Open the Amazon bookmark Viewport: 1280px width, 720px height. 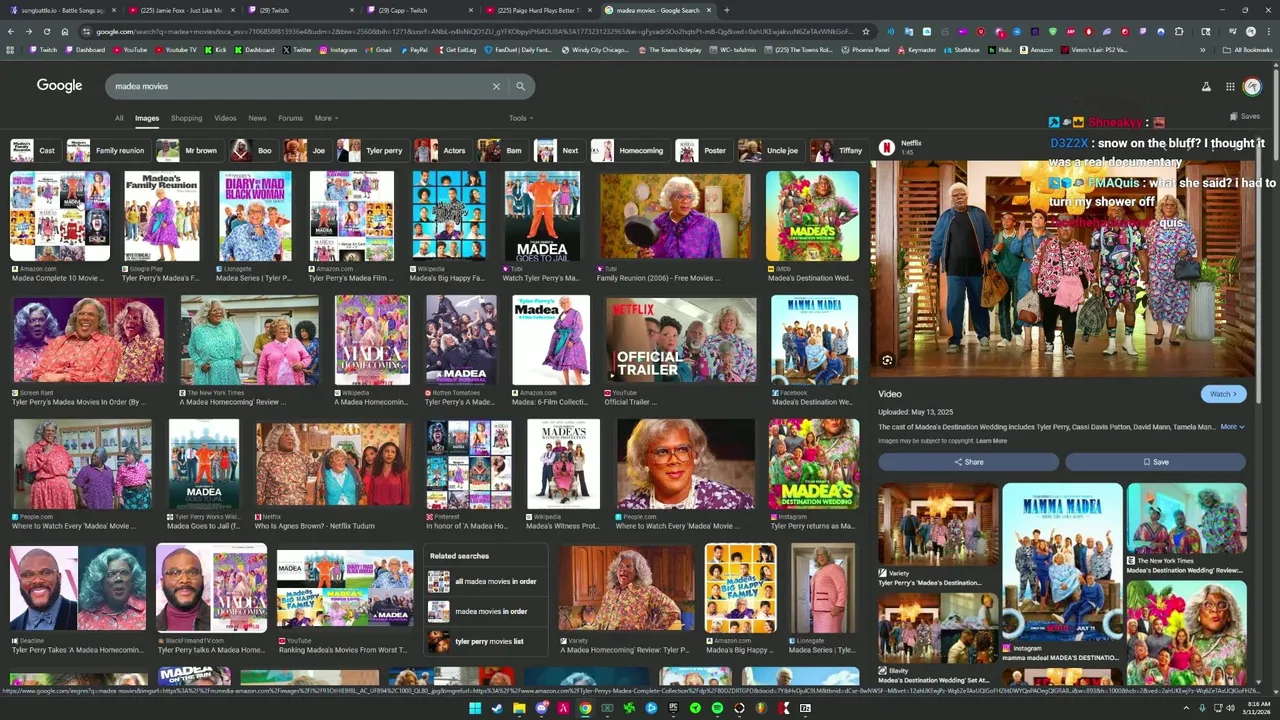coord(1036,49)
